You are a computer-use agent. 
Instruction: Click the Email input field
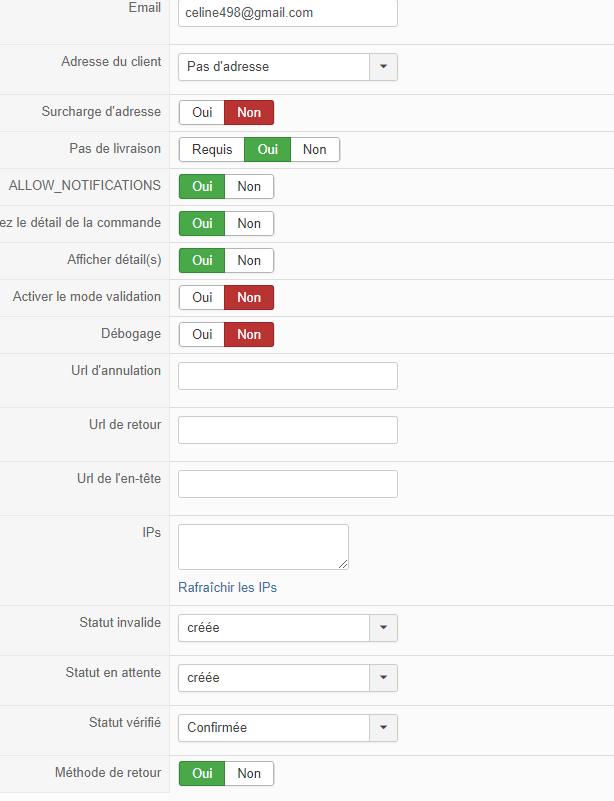point(288,13)
